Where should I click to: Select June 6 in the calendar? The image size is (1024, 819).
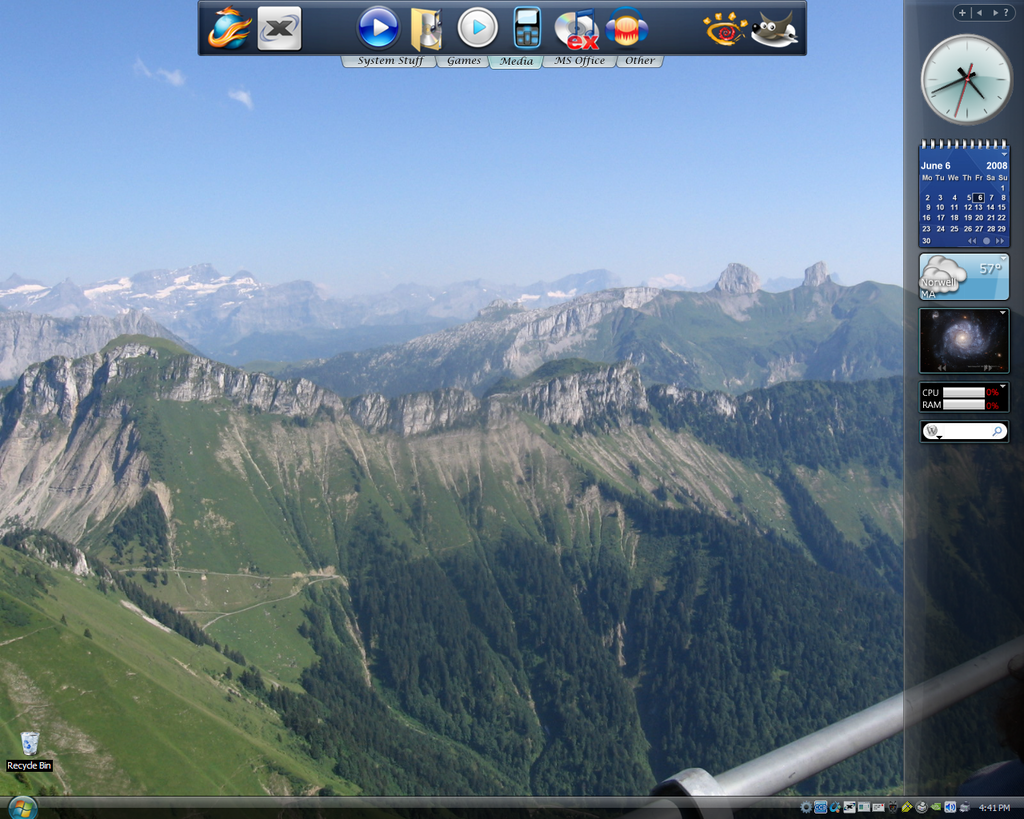click(978, 198)
